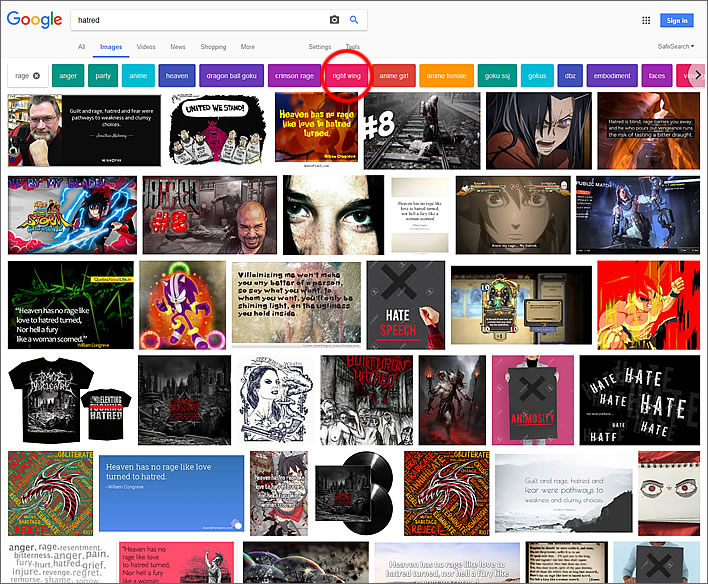
Task: Show more suggestion chips with arrow
Action: (698, 75)
